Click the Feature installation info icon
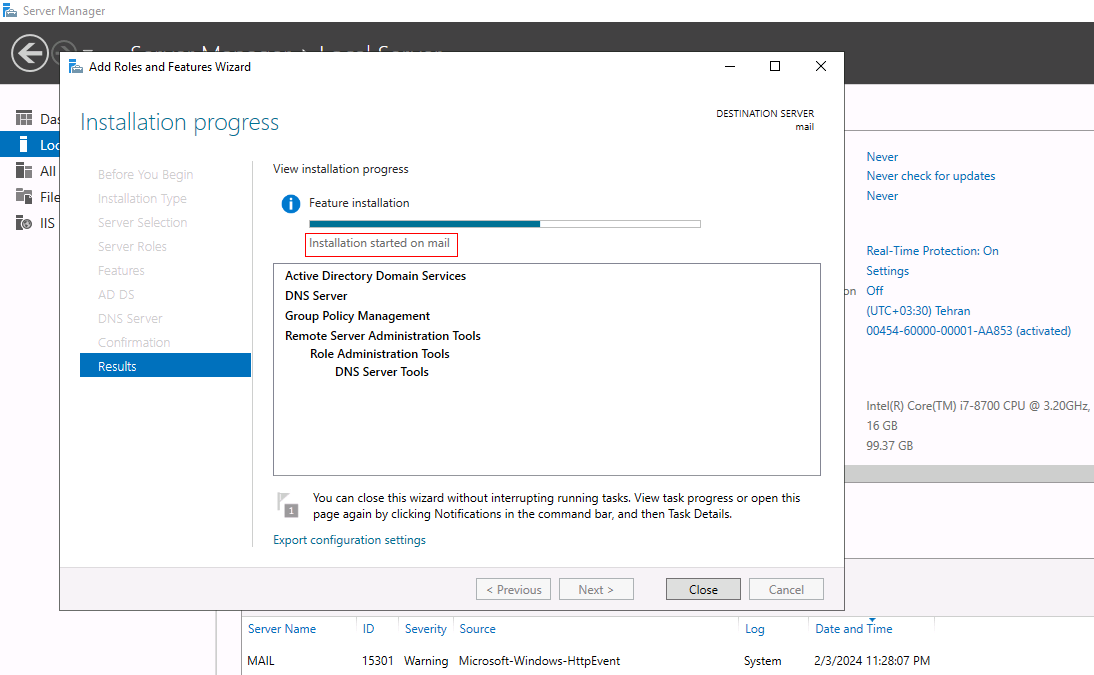The height and width of the screenshot is (675, 1094). click(290, 204)
